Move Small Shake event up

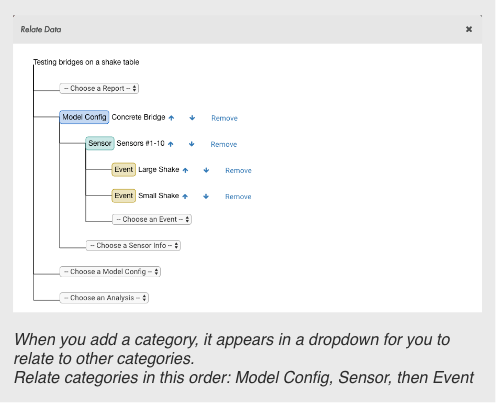click(x=185, y=196)
